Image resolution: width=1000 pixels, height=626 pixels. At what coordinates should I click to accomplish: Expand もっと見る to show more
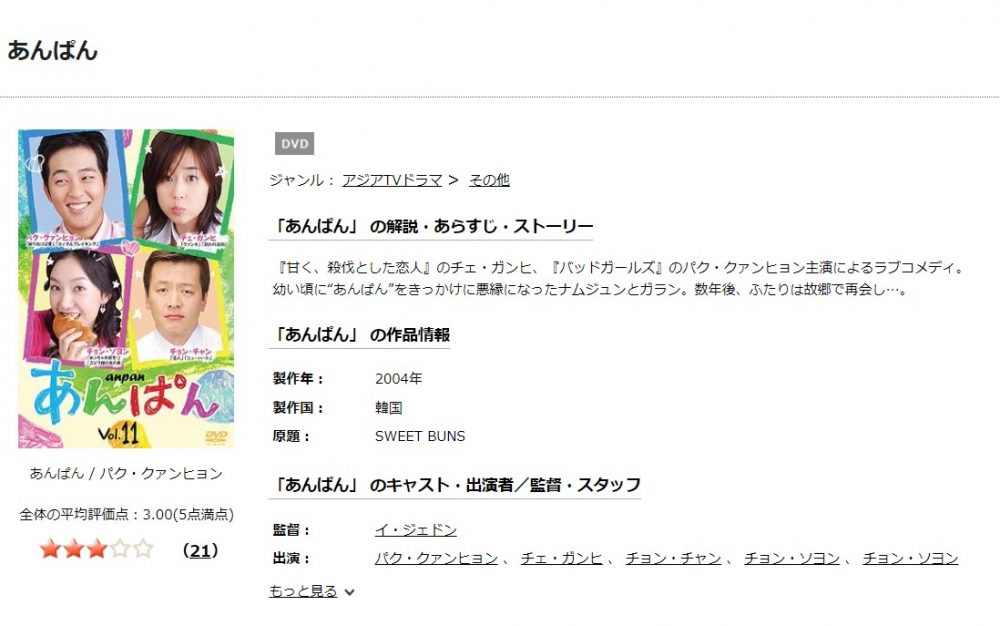point(304,592)
